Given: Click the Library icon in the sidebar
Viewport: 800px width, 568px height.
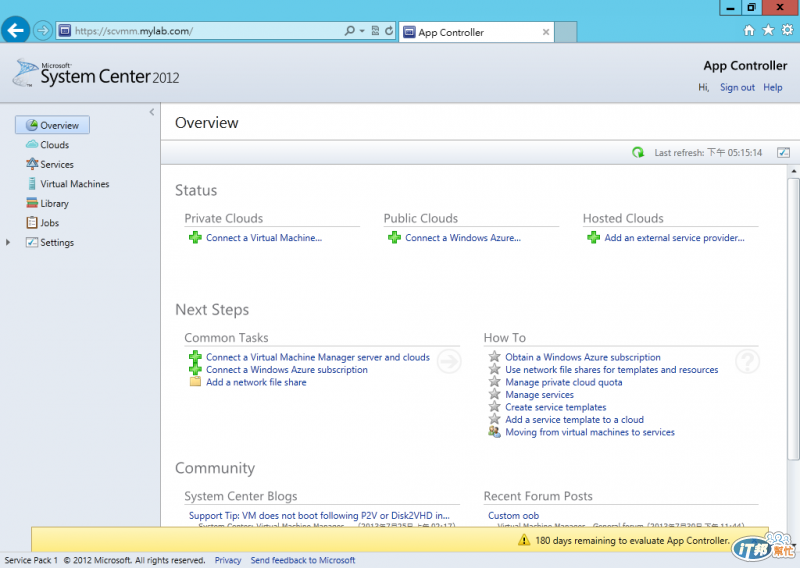Looking at the screenshot, I should pyautogui.click(x=32, y=203).
